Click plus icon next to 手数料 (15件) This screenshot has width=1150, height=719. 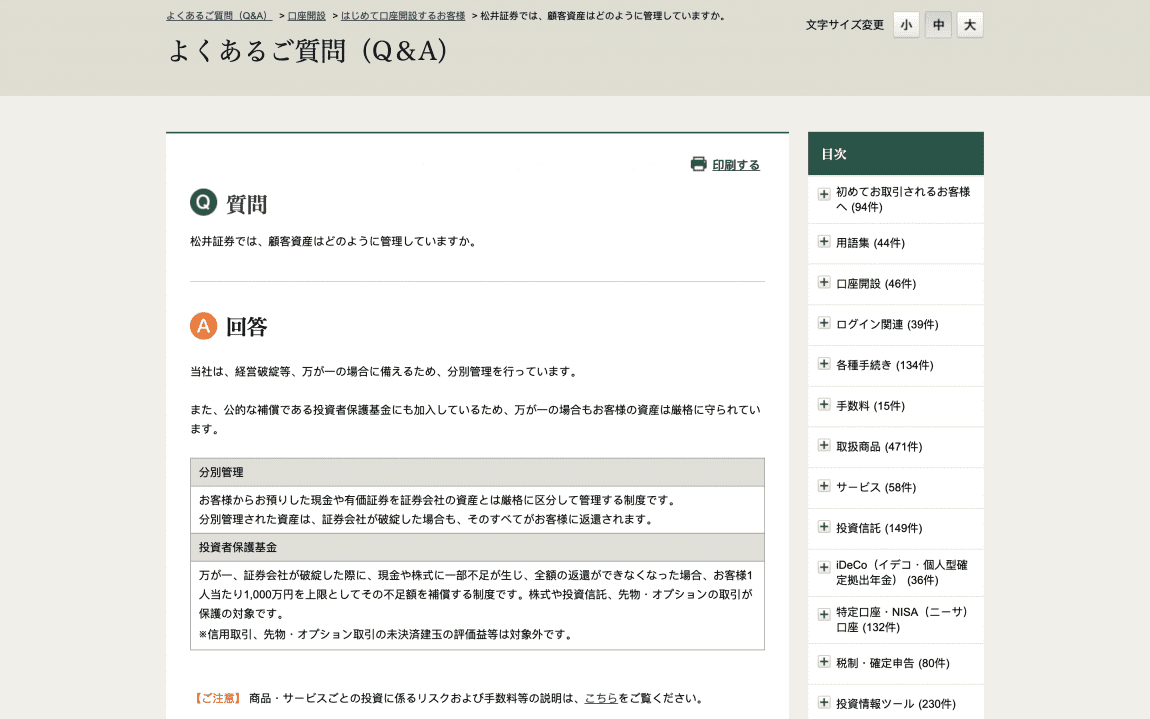point(824,405)
